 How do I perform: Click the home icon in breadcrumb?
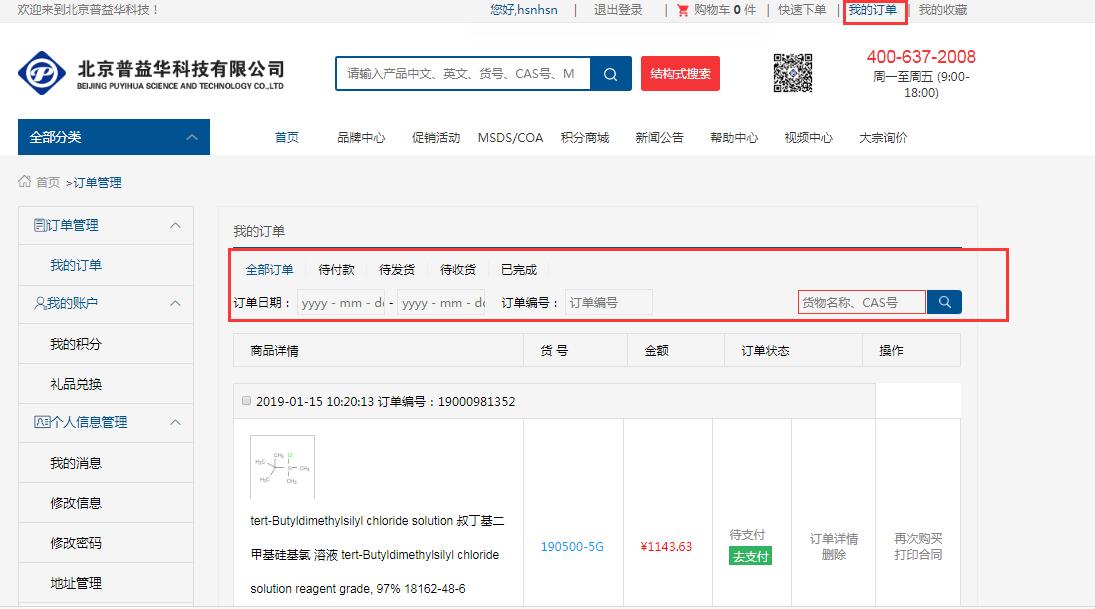click(25, 182)
